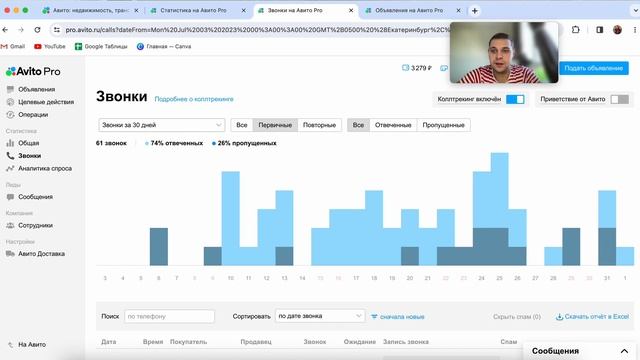Click the site info icon in address bar
The width and height of the screenshot is (640, 360).
(57, 30)
